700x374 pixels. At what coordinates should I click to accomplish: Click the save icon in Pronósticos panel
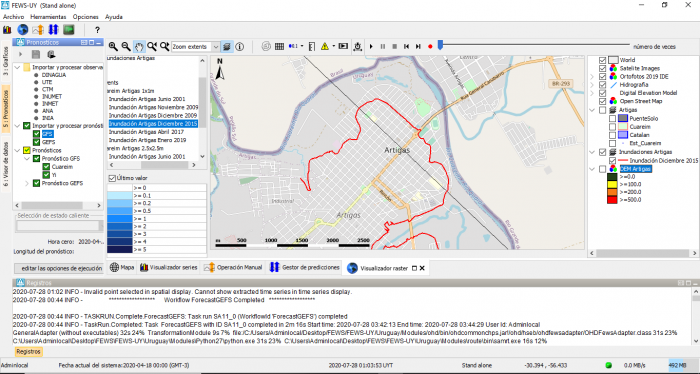[36, 54]
